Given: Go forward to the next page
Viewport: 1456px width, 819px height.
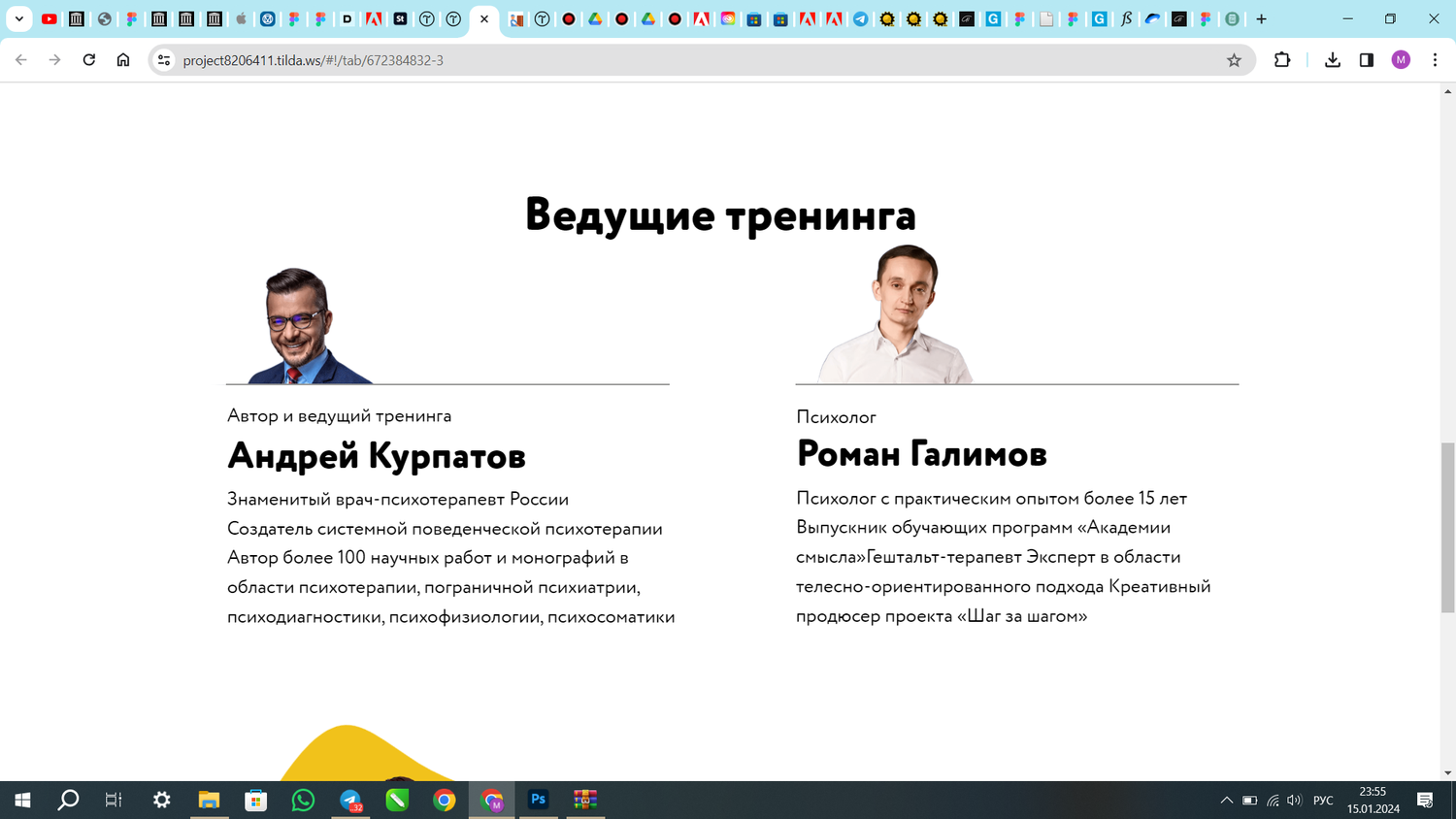Looking at the screenshot, I should (x=55, y=60).
